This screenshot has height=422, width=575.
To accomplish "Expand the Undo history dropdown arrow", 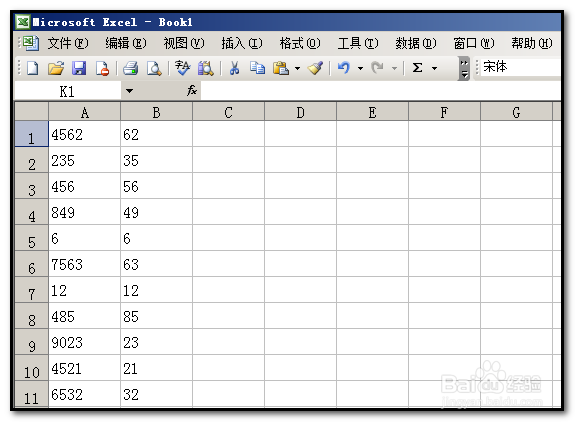I will [x=360, y=68].
